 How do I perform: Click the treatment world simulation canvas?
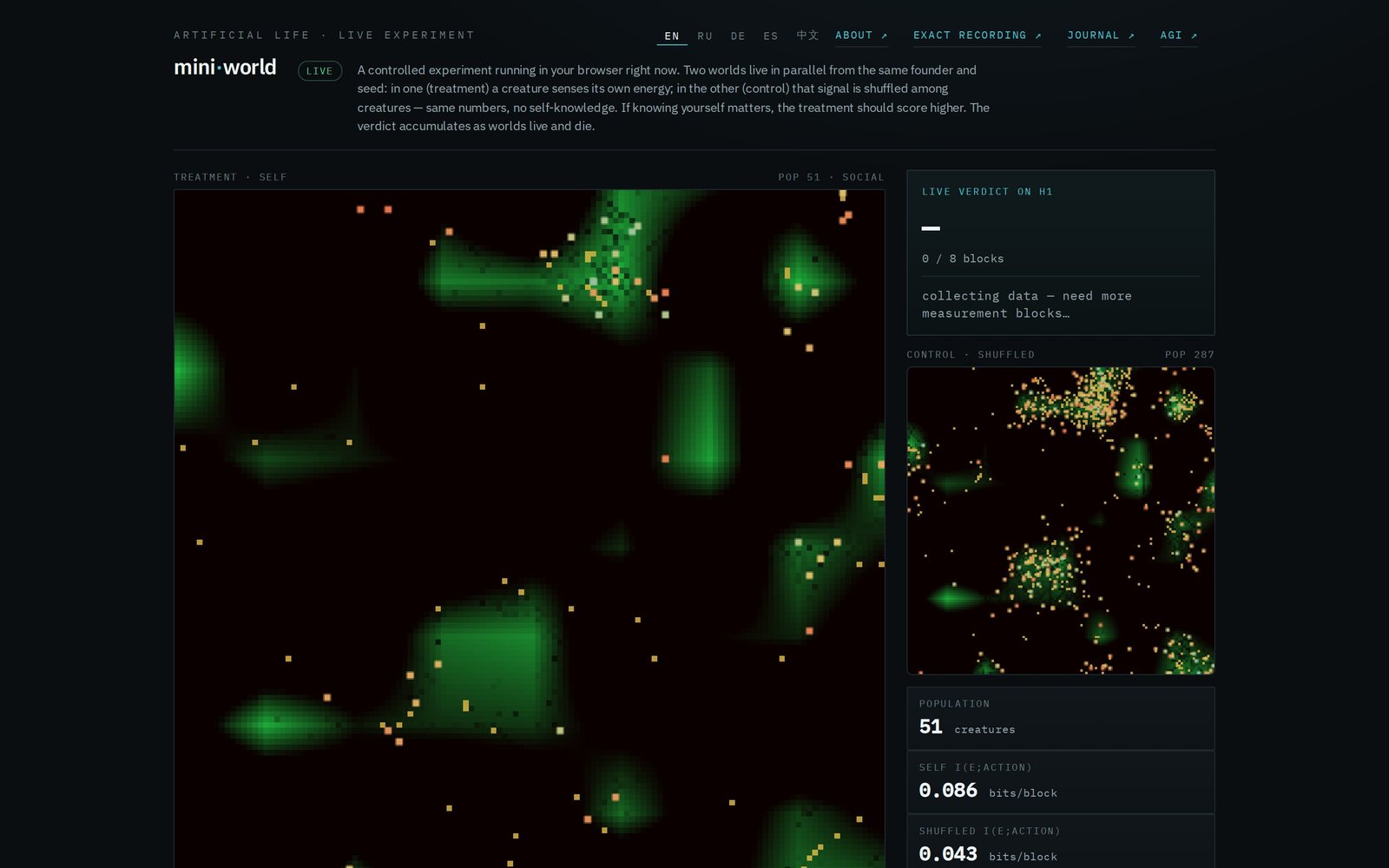click(530, 529)
